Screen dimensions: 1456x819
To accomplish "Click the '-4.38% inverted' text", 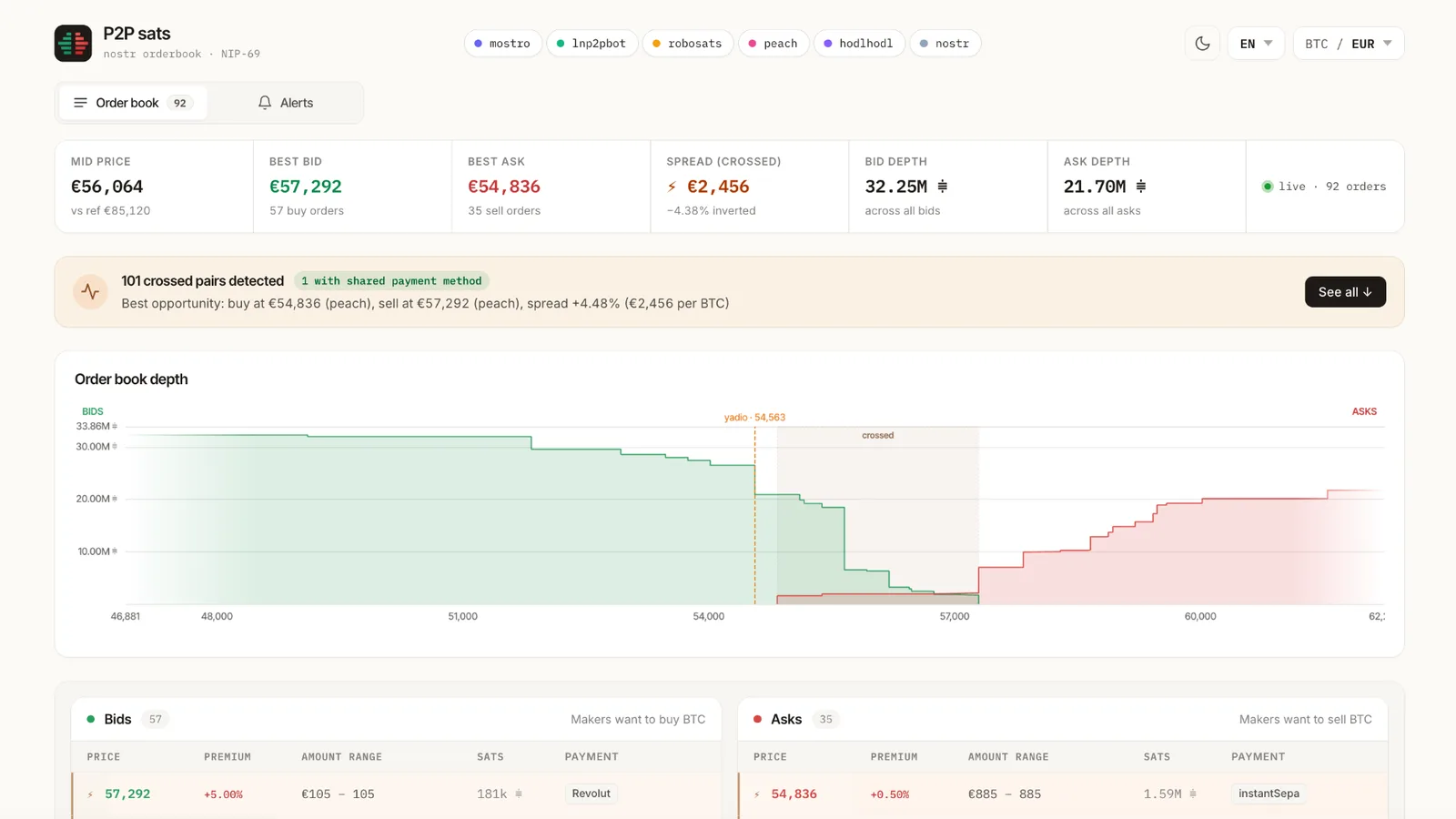I will point(712,211).
